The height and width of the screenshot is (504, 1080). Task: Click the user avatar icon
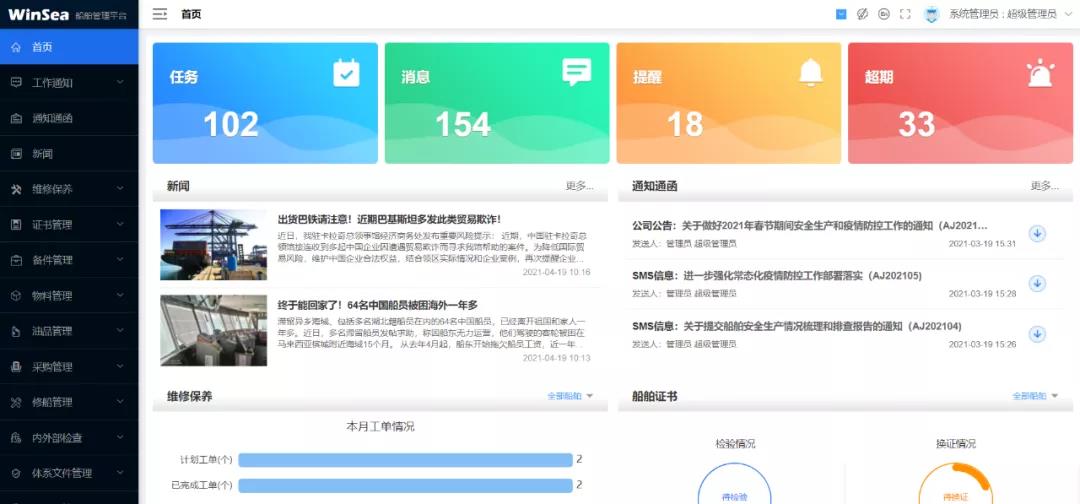coord(931,14)
